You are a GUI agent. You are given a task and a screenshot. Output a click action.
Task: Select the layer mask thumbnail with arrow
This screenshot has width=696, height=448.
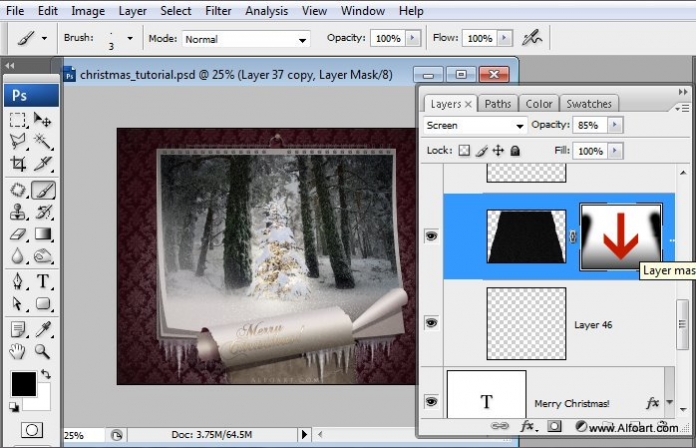[621, 237]
